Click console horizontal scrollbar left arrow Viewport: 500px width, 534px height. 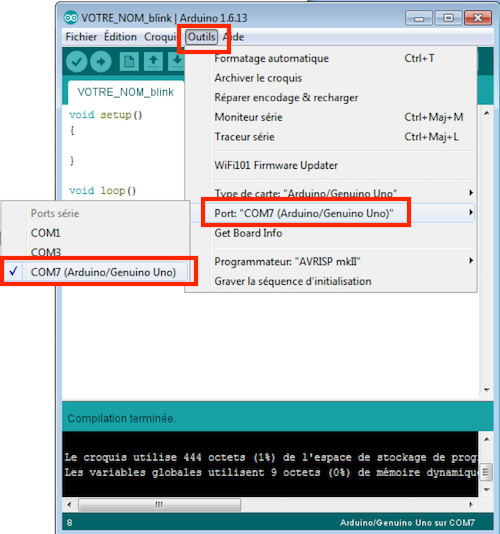pos(69,504)
